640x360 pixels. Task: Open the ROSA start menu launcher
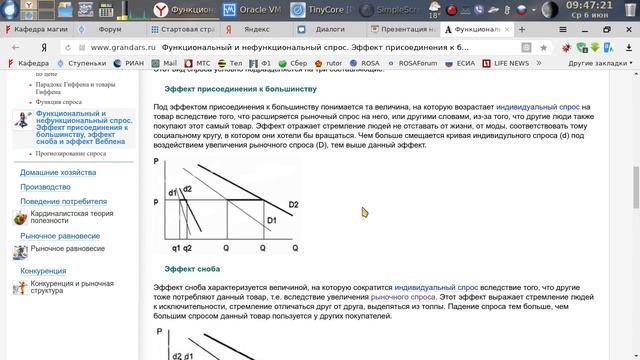[x=9, y=10]
